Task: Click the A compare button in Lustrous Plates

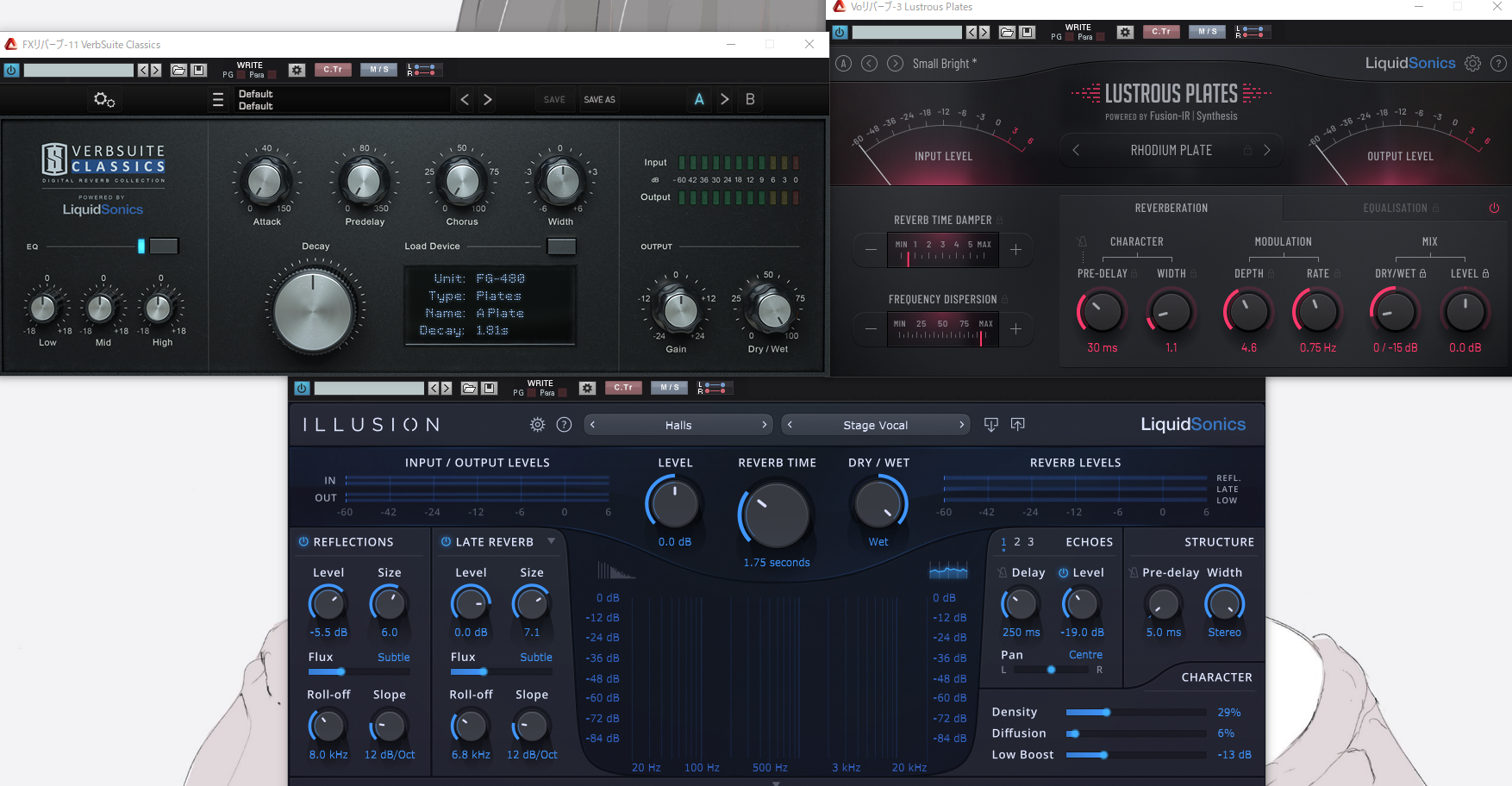Action: point(844,63)
